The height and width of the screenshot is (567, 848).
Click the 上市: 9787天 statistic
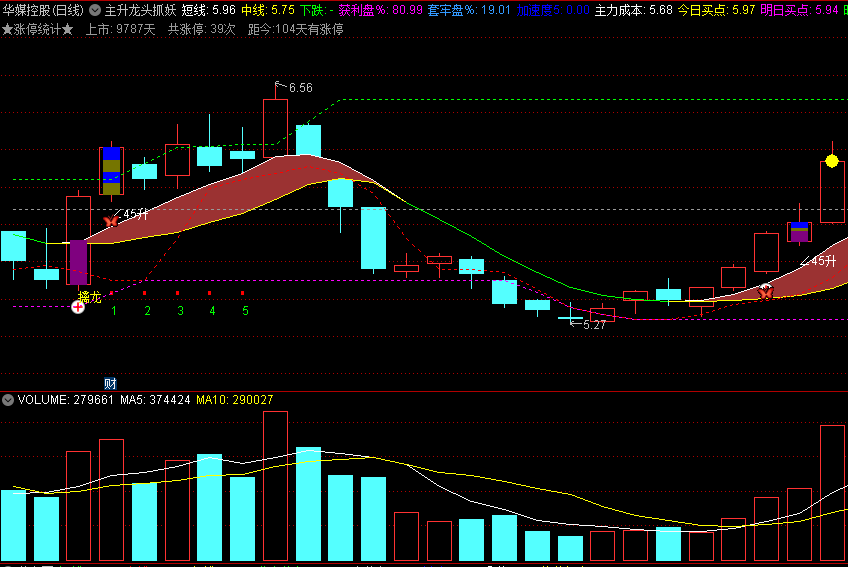click(121, 29)
